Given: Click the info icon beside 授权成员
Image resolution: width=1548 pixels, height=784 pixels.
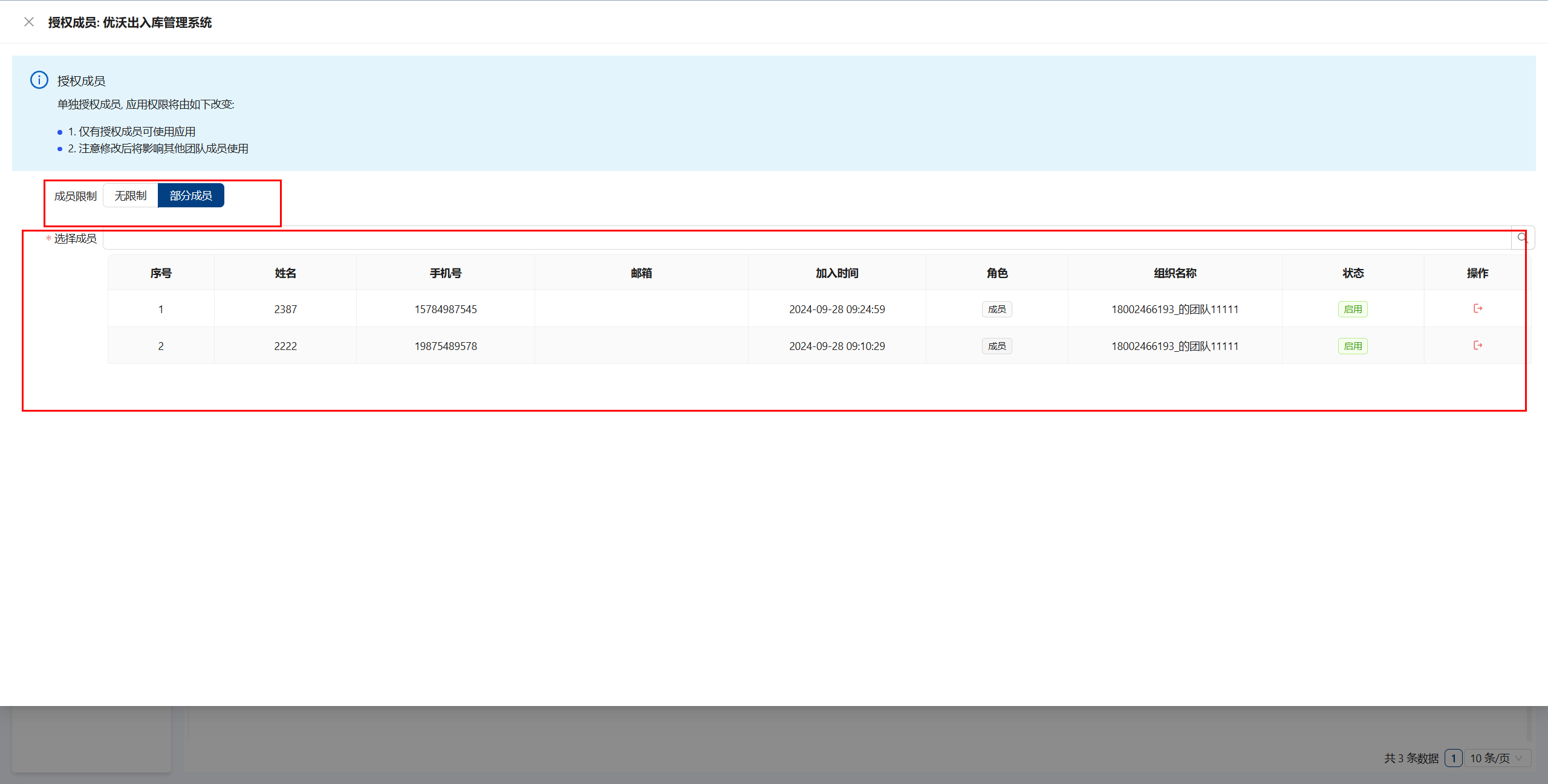Looking at the screenshot, I should 39,80.
